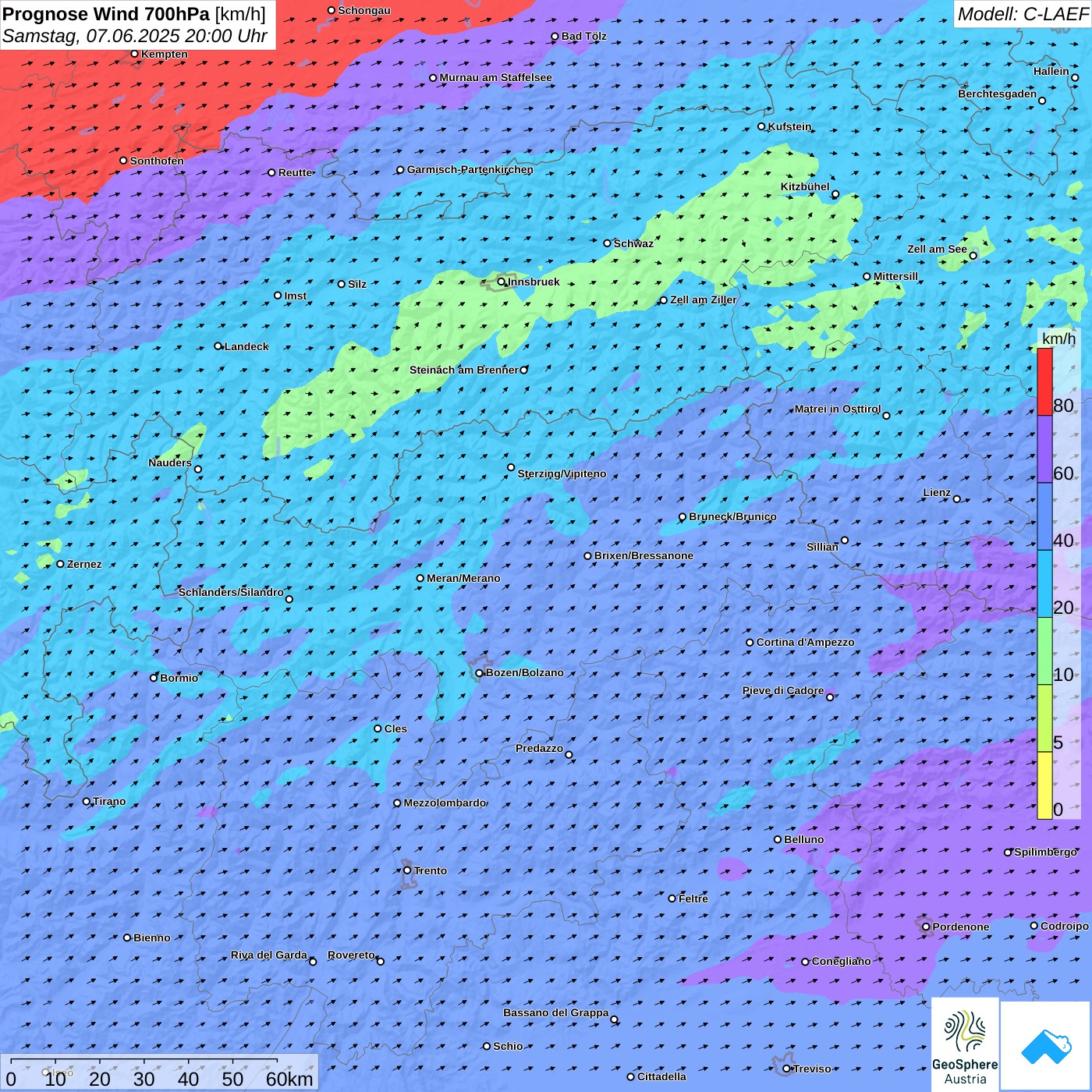
Task: Click the 'Codroipo' label
Action: (1065, 926)
